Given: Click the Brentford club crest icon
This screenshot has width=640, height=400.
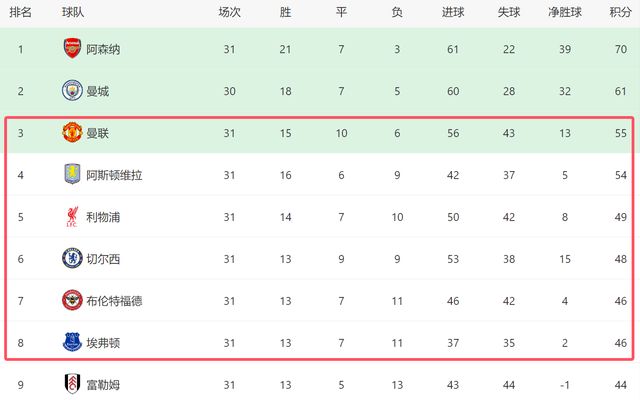Looking at the screenshot, I should point(72,301).
